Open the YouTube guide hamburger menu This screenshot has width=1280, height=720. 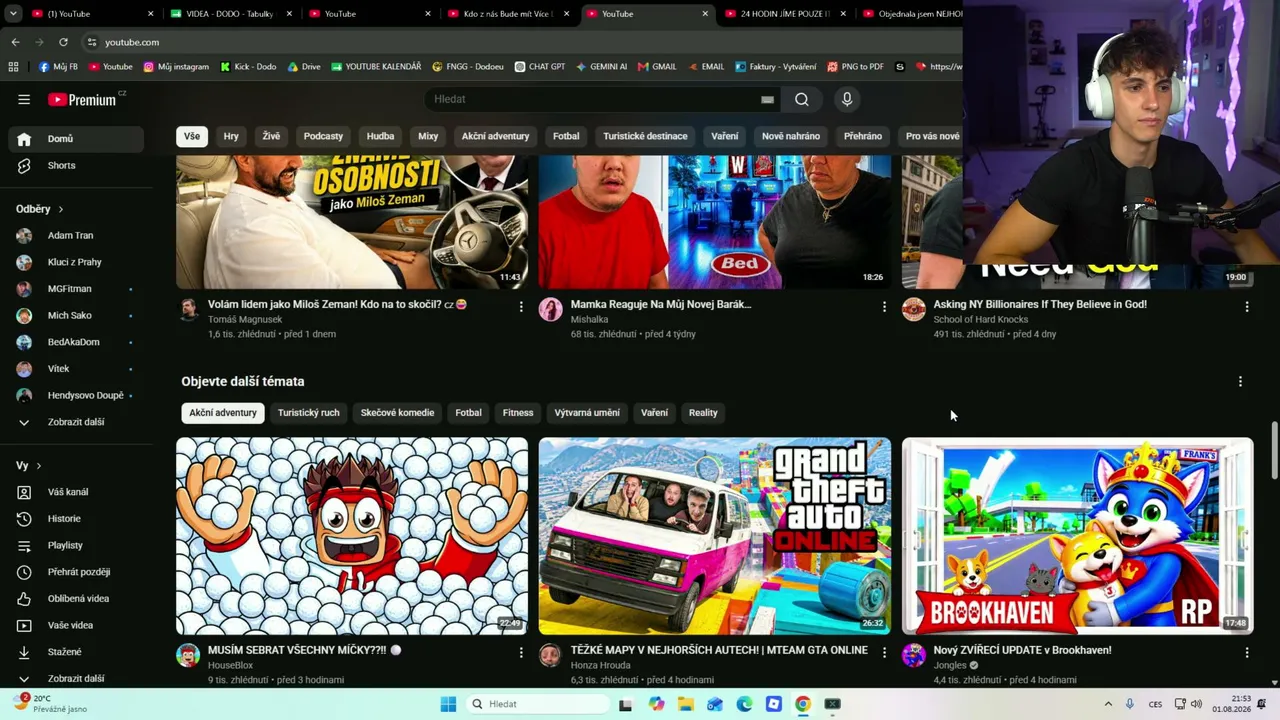coord(24,99)
